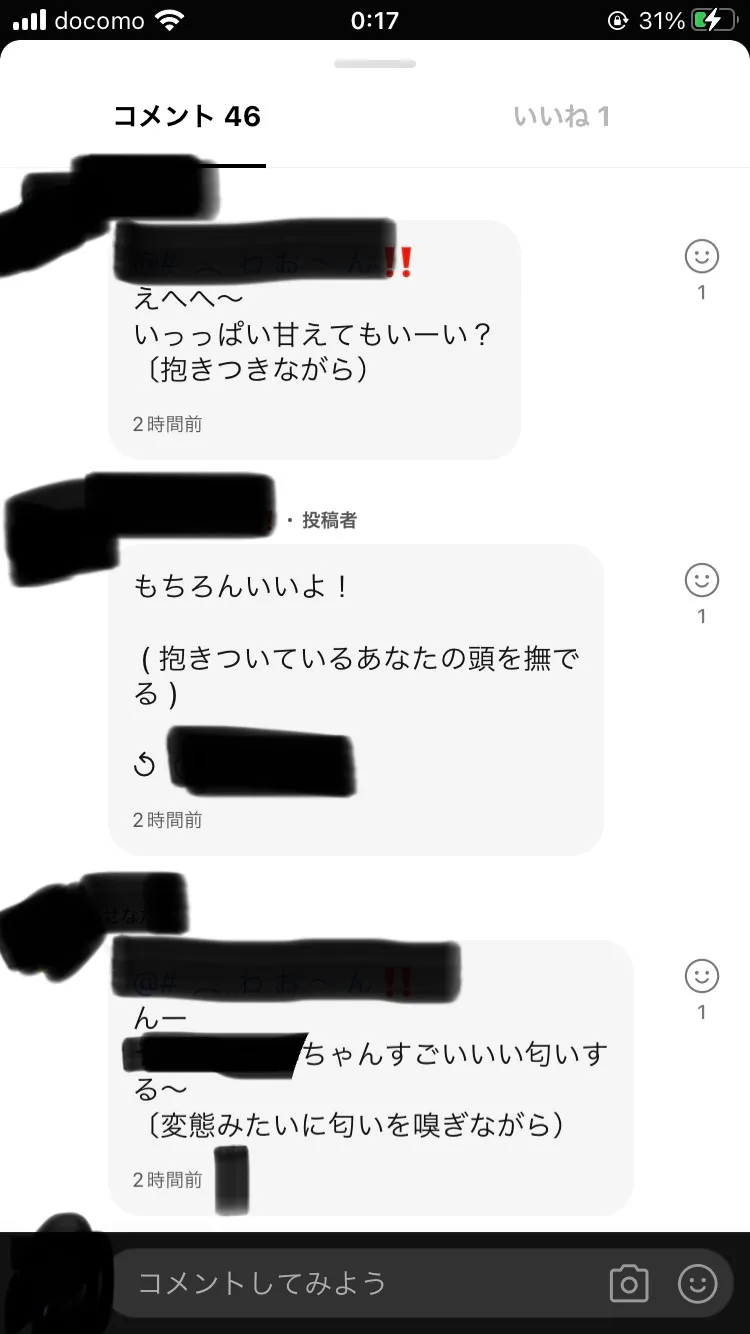This screenshot has width=750, height=1334.
Task: Tap the 0:17 clock in status bar
Action: (x=375, y=20)
